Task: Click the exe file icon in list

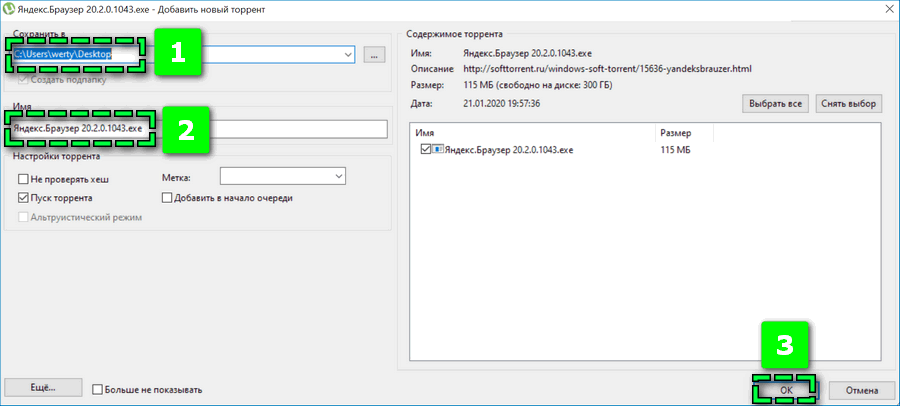Action: point(438,150)
